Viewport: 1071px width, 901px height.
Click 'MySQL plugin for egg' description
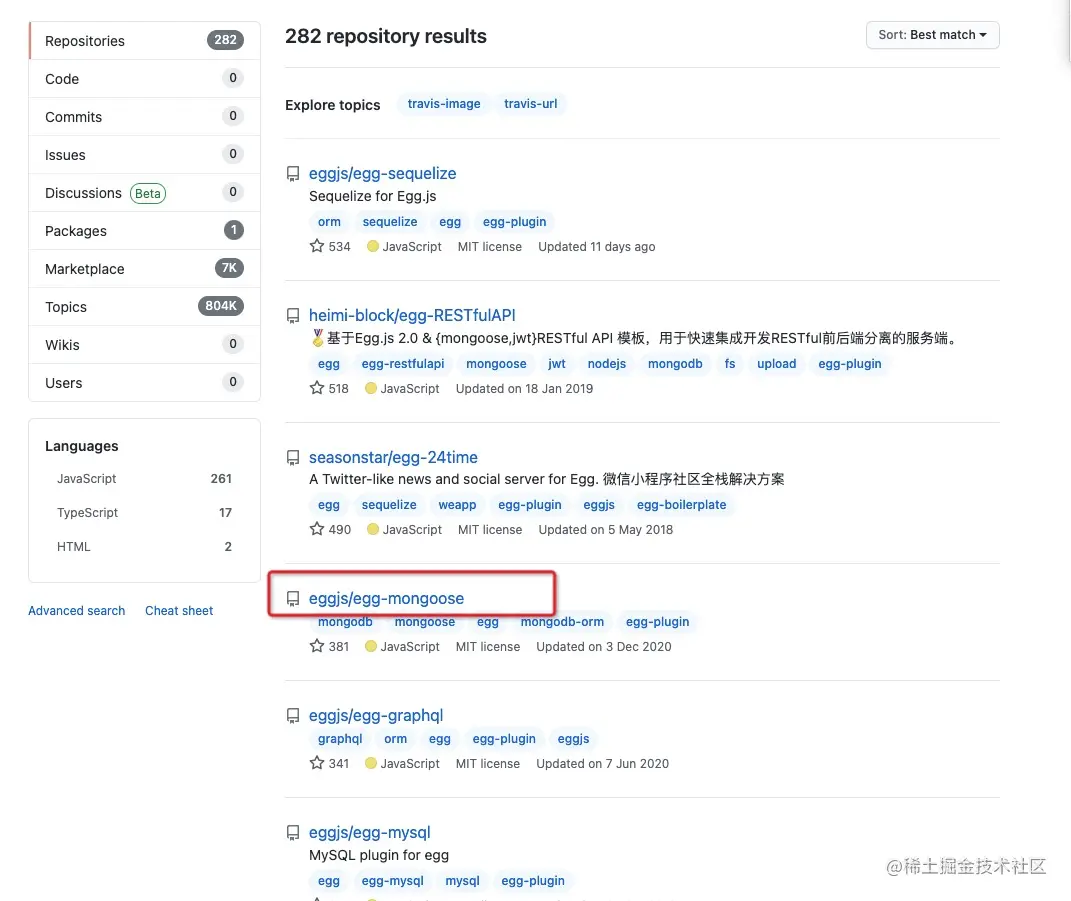point(379,855)
